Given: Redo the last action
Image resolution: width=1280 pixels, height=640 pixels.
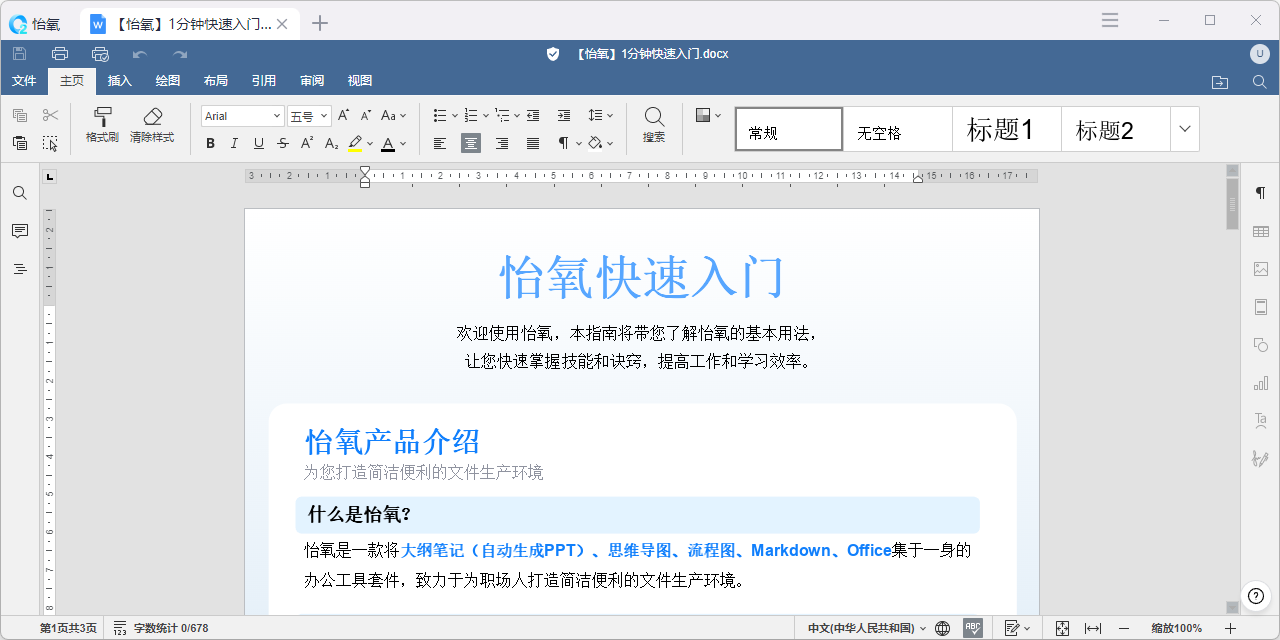Looking at the screenshot, I should point(180,53).
